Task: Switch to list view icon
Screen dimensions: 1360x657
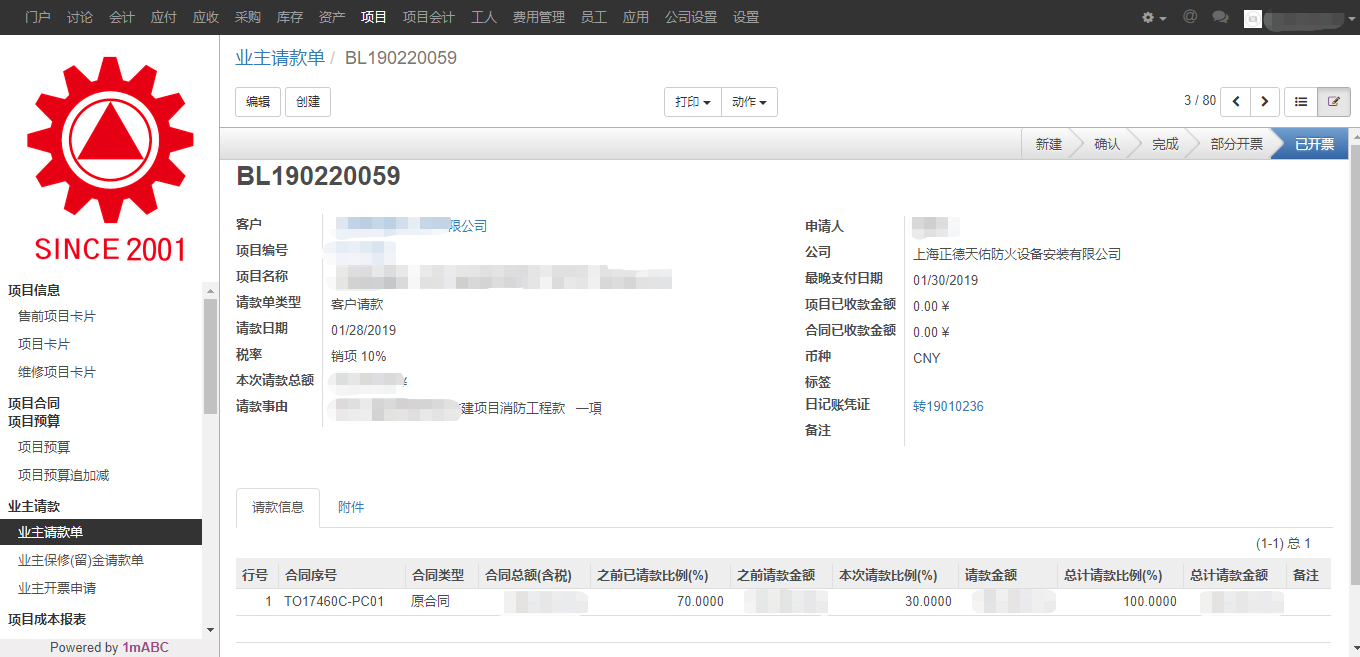Action: pos(1301,102)
